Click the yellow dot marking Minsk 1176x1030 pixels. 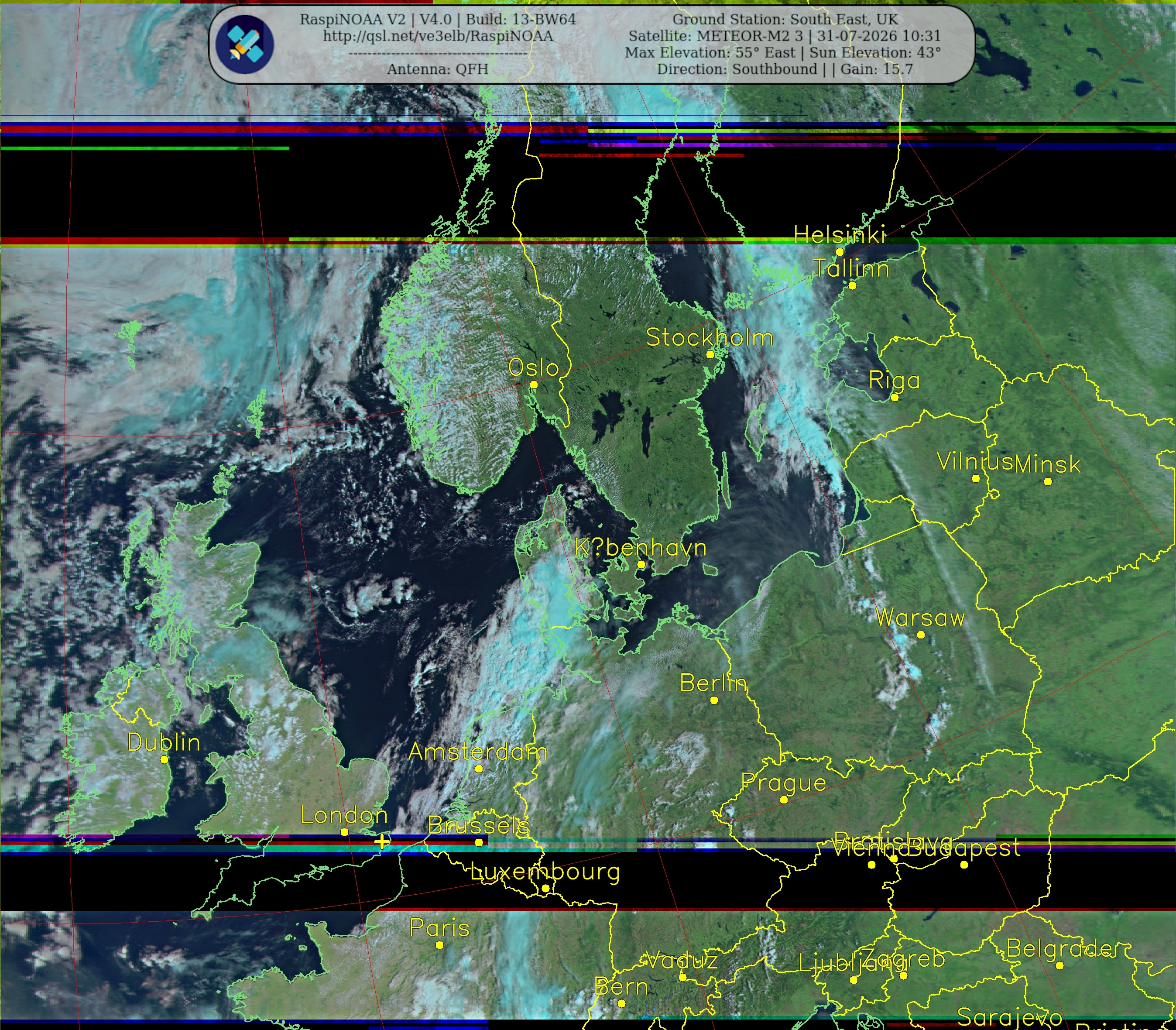pos(1048,482)
